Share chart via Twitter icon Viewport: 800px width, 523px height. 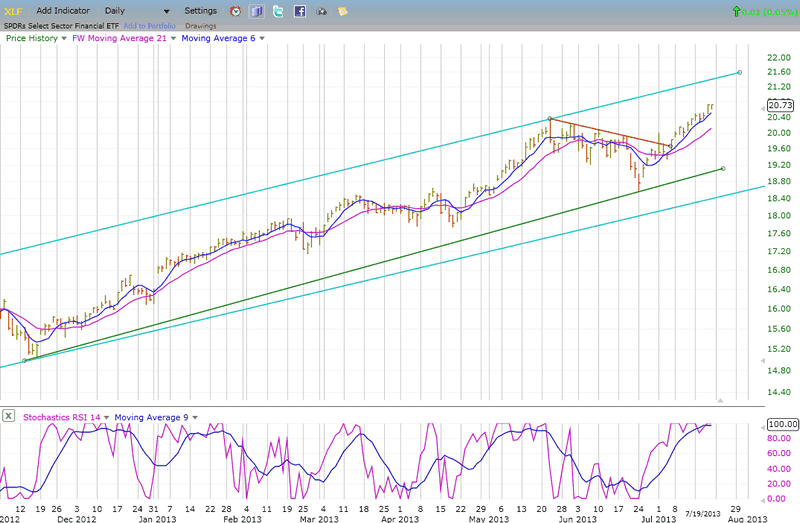click(277, 11)
